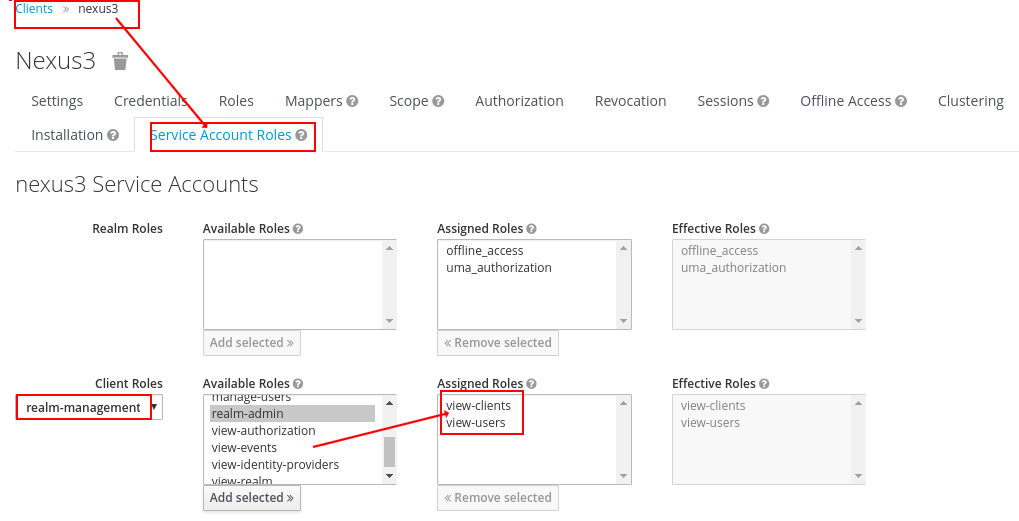
Task: Click scroll up arrow in Client Effective Roles
Action: 858,403
